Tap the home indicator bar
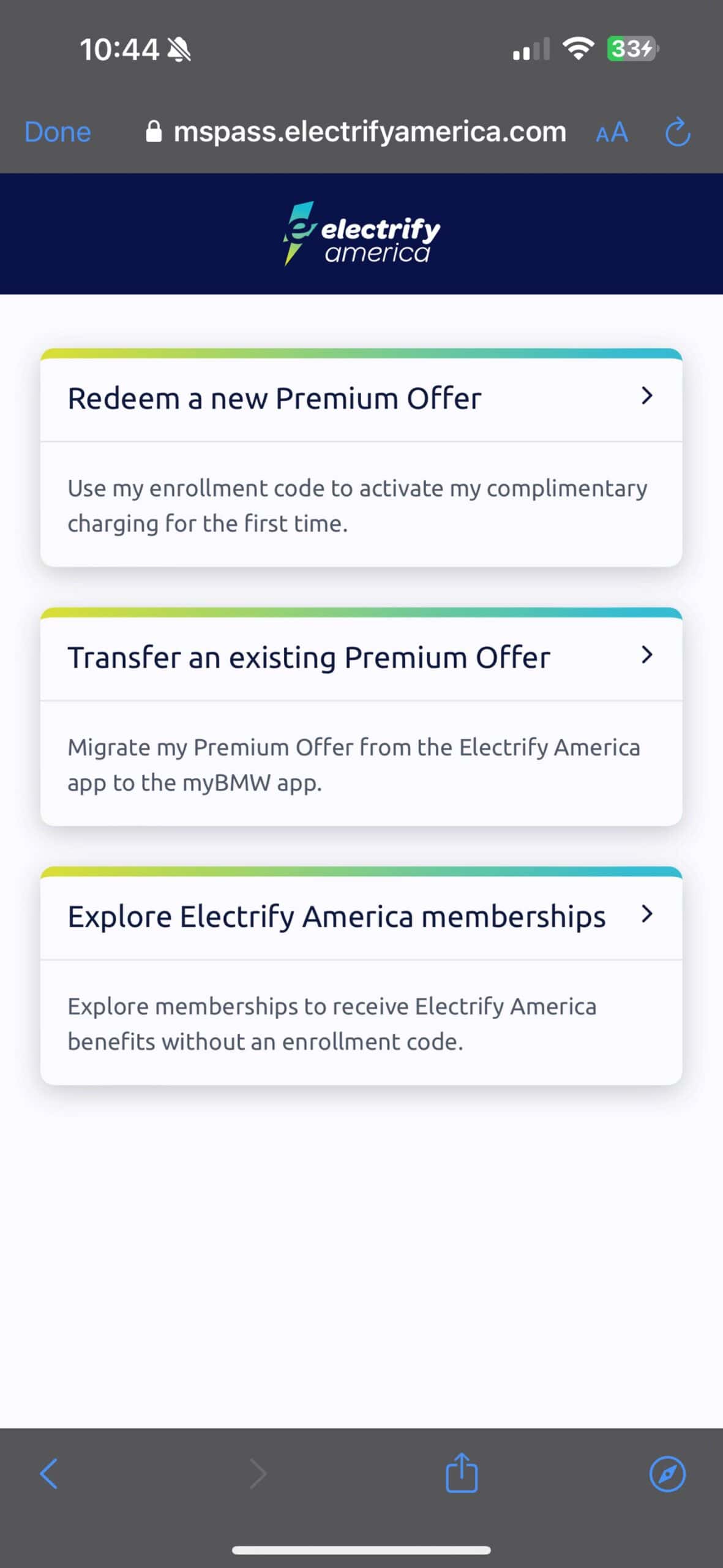Viewport: 723px width, 1568px height. [361, 1550]
